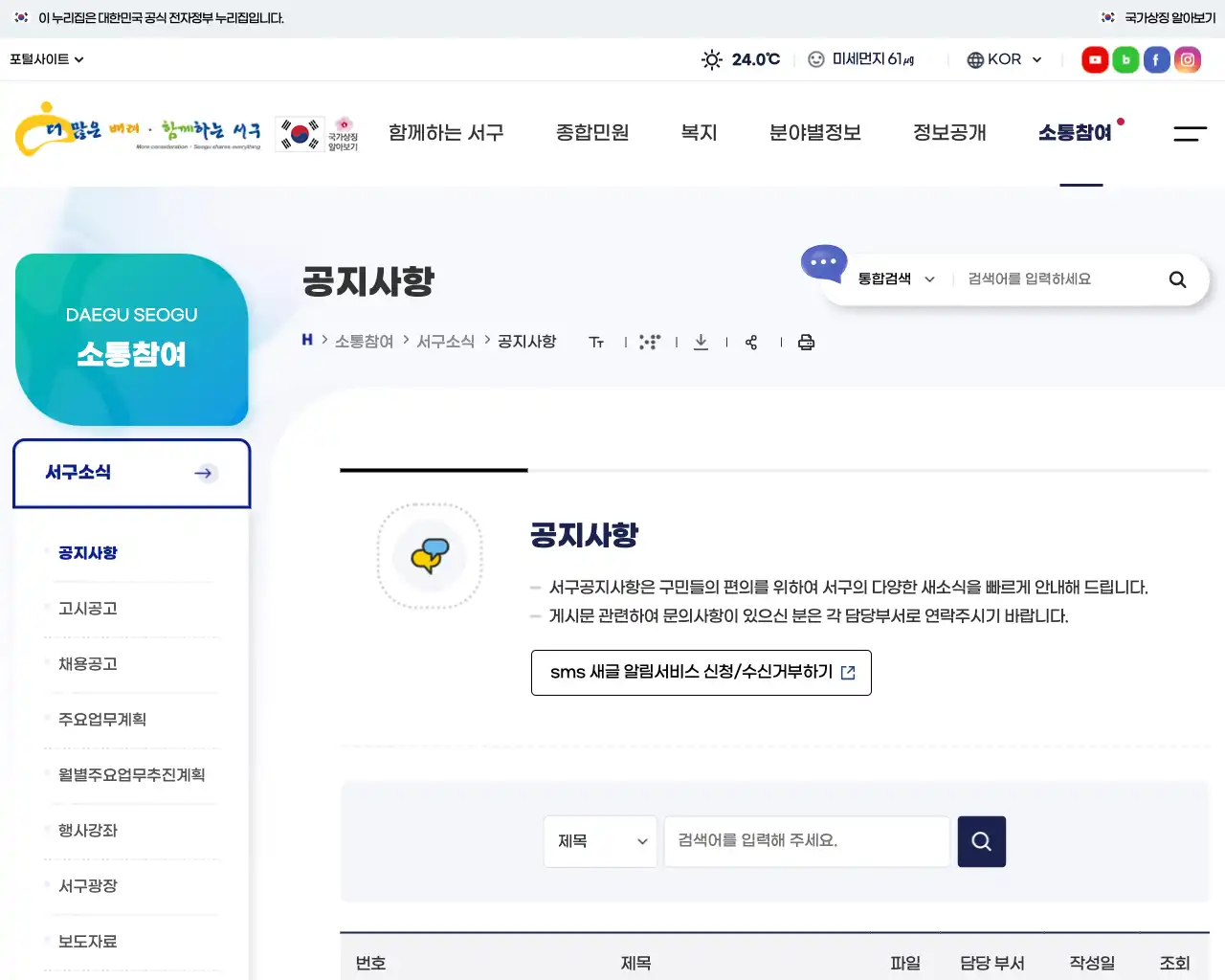Open the 정보공개 menu

[949, 133]
